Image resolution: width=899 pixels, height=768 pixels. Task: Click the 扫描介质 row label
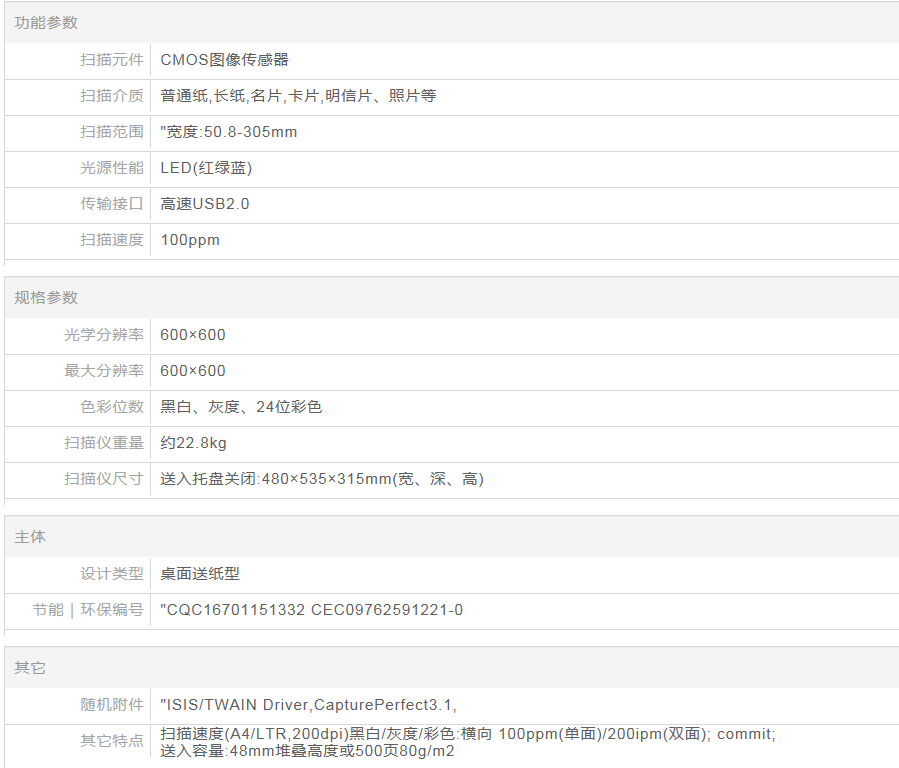111,96
